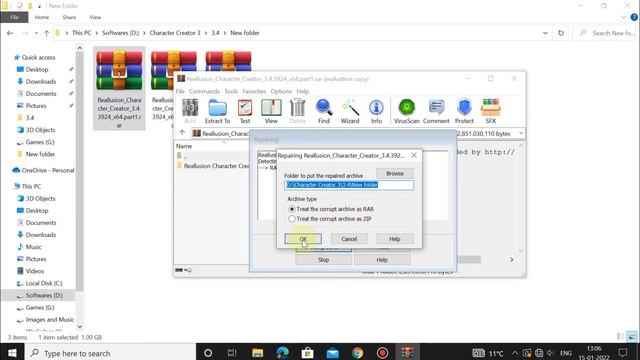Show hidden system tray icons

(x=515, y=353)
